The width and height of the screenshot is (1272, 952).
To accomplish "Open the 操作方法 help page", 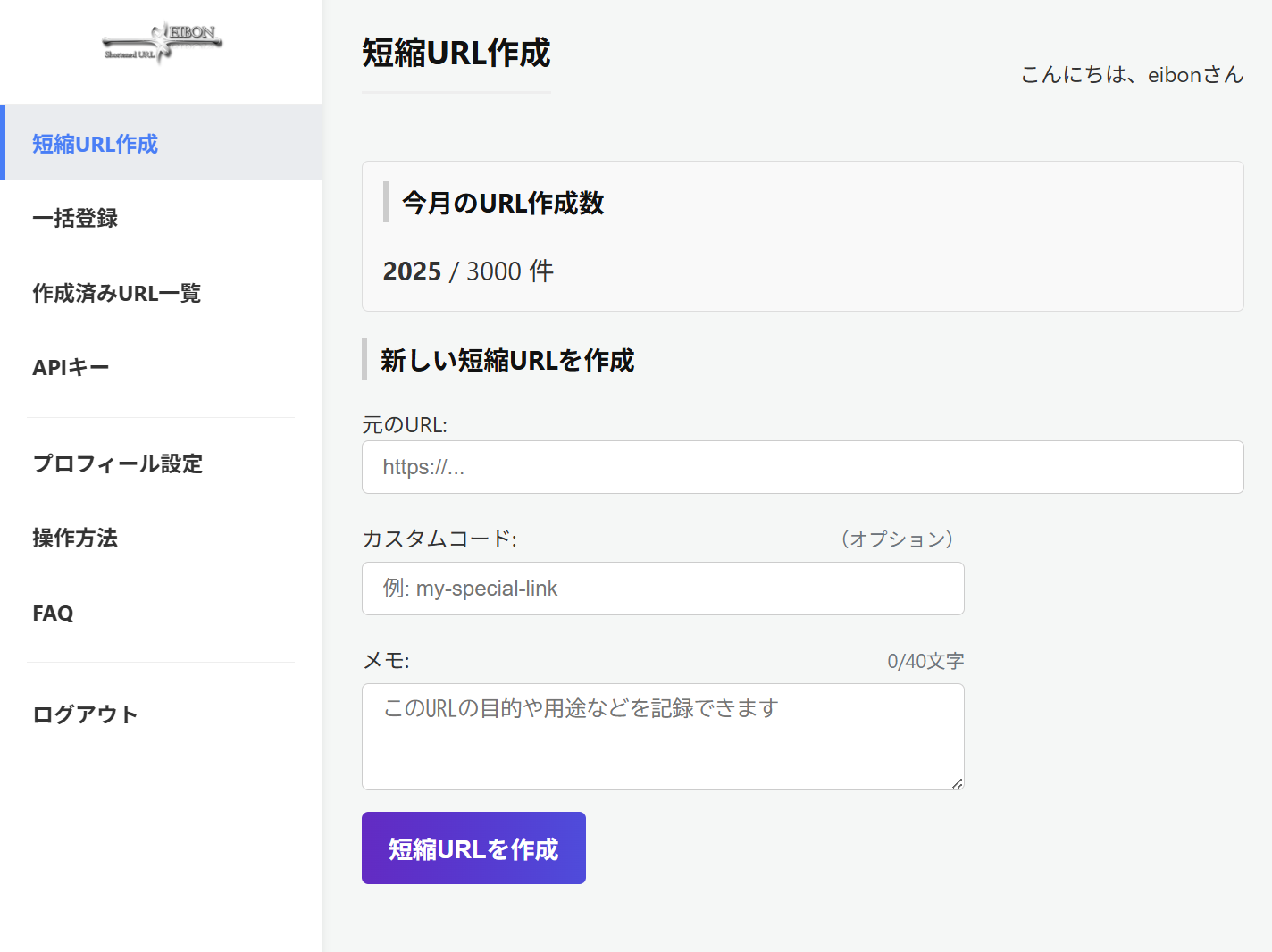I will pyautogui.click(x=74, y=539).
